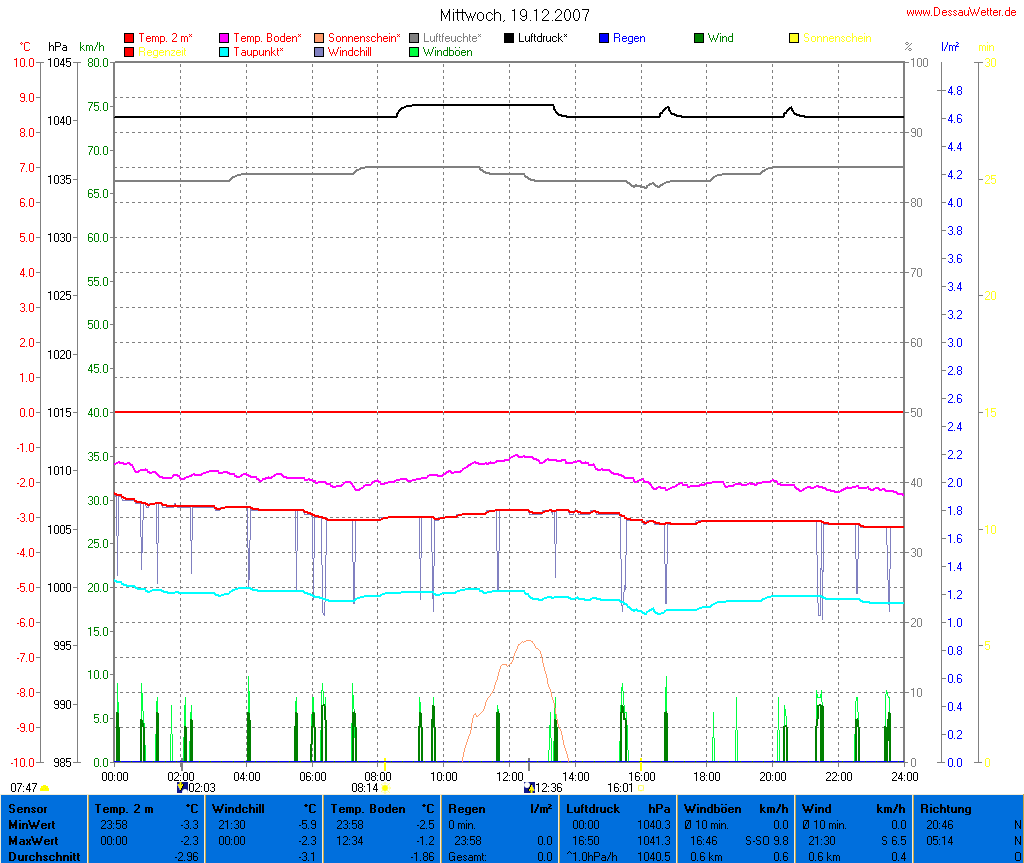Click the sun icon next to 08:14
The width and height of the screenshot is (1024, 863).
tap(385, 788)
